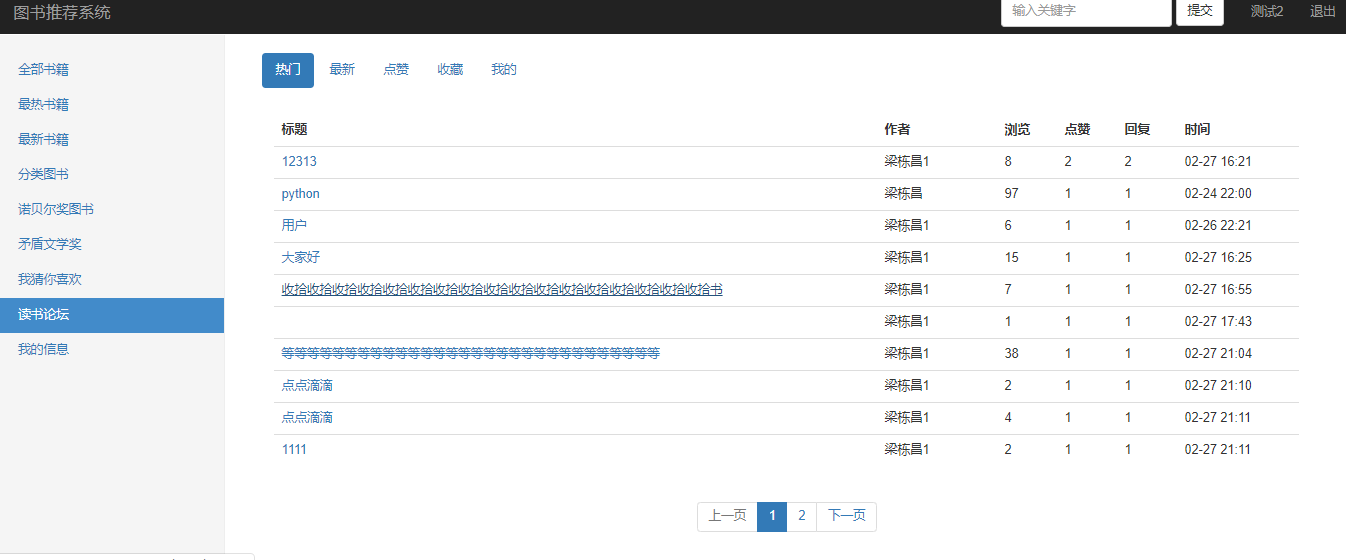Image resolution: width=1346 pixels, height=560 pixels.
Task: Open 我的信息 in the sidebar
Action: coord(43,349)
